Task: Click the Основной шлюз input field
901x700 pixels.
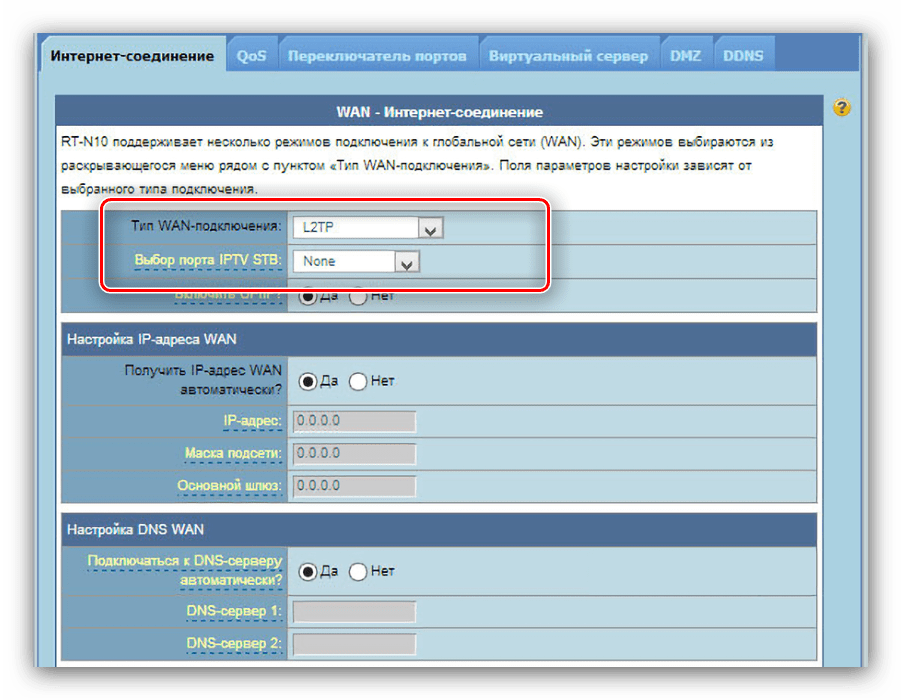Action: click(x=354, y=486)
